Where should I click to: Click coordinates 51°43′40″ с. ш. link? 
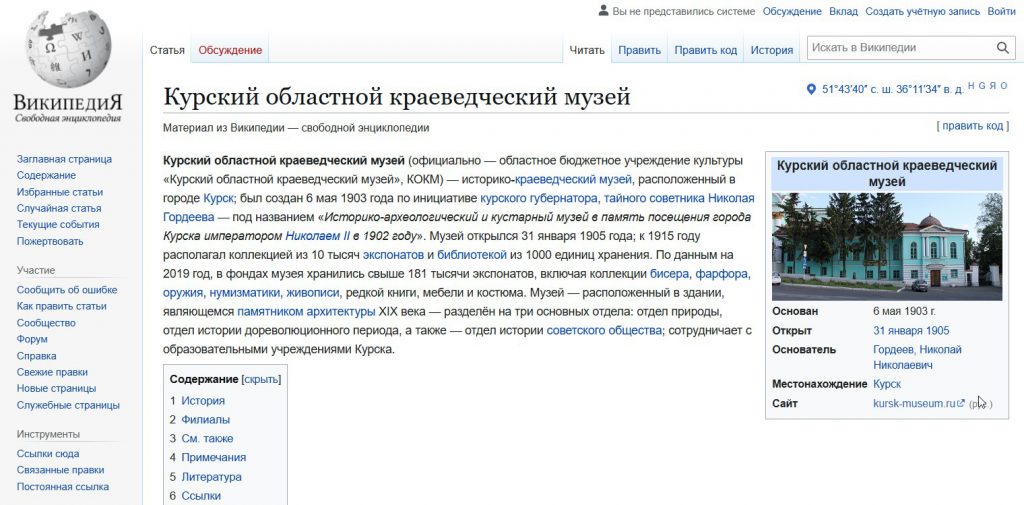[x=892, y=89]
